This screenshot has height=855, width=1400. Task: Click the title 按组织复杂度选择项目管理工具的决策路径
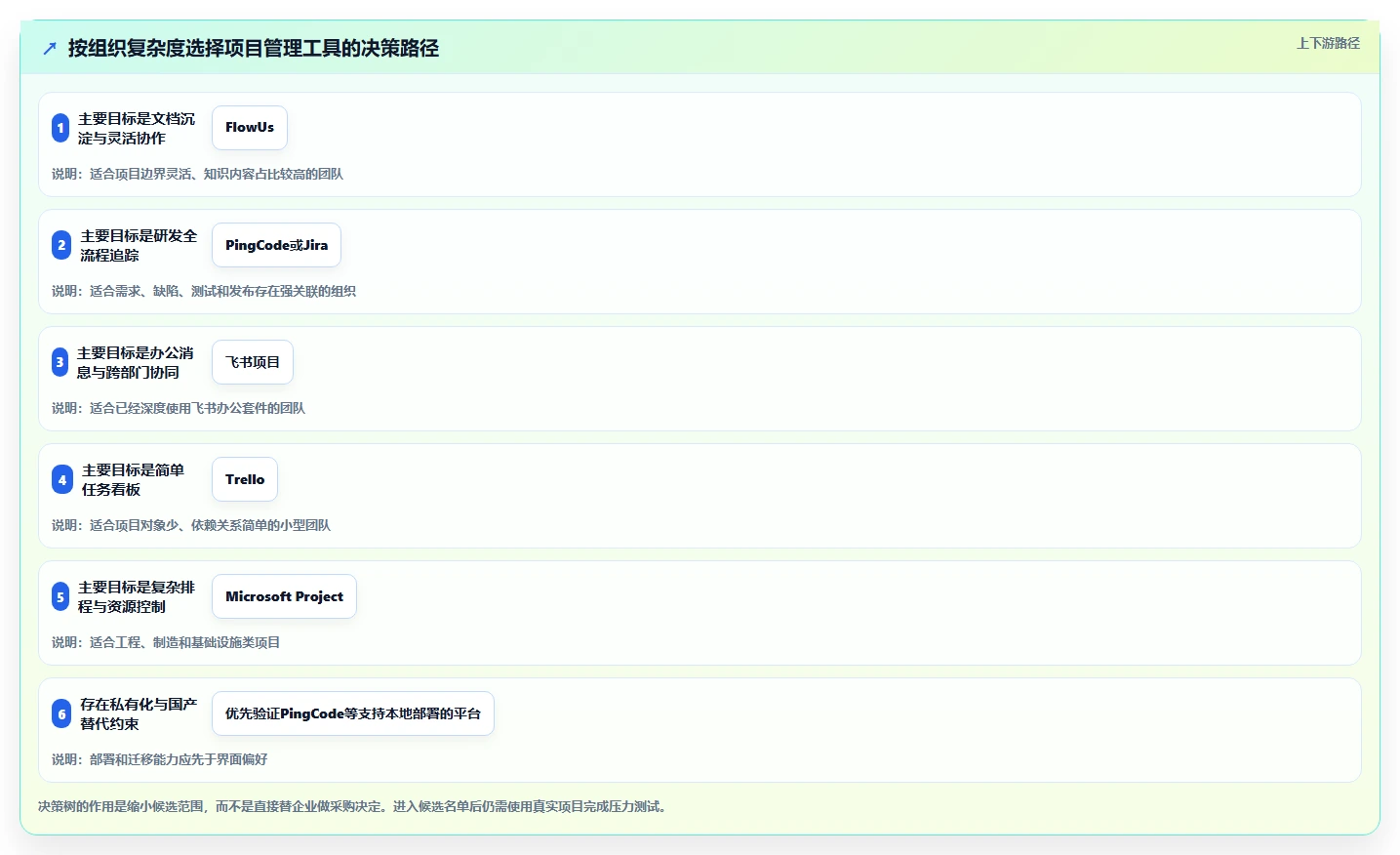[x=254, y=48]
